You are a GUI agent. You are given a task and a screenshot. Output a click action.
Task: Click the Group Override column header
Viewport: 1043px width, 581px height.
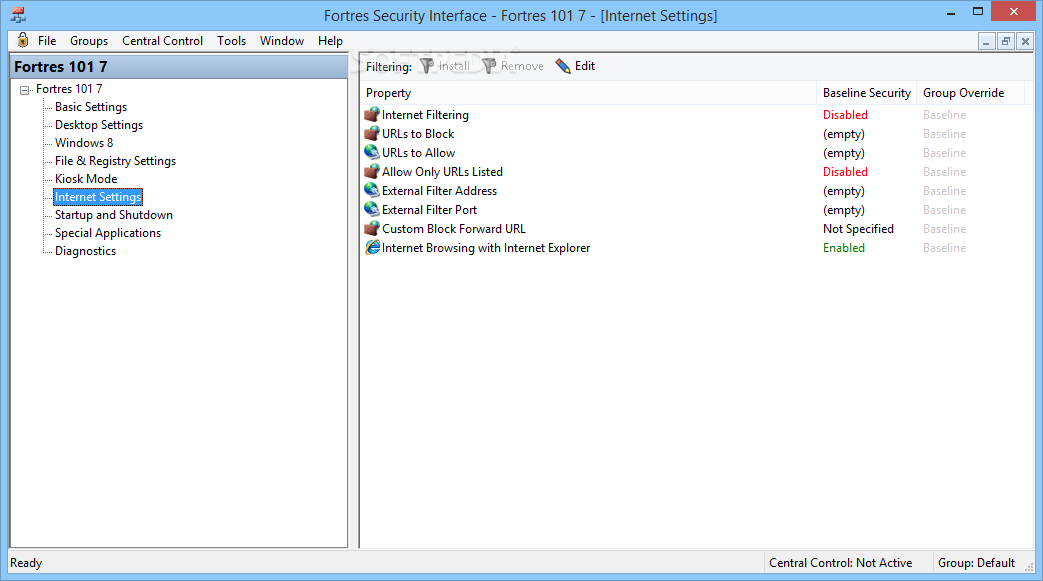970,93
